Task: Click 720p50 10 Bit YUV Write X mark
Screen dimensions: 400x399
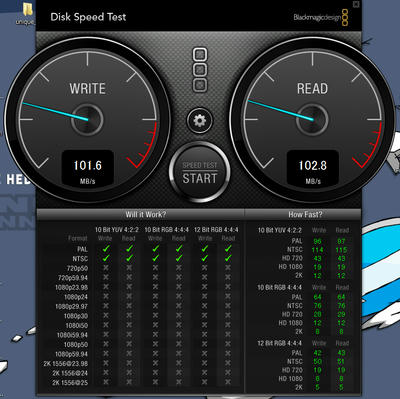Action: pyautogui.click(x=106, y=268)
